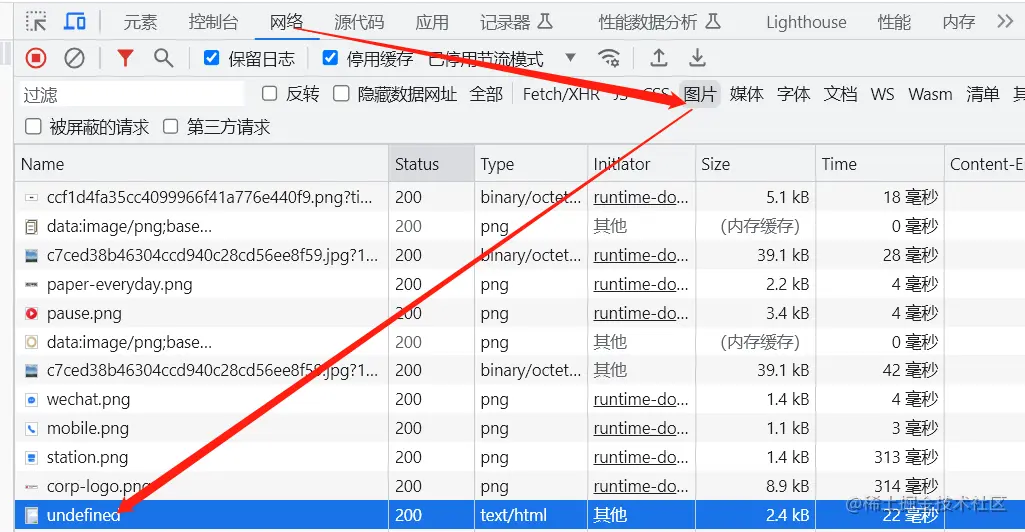
Task: Open initiator link for corp-logo.png
Action: 641,486
